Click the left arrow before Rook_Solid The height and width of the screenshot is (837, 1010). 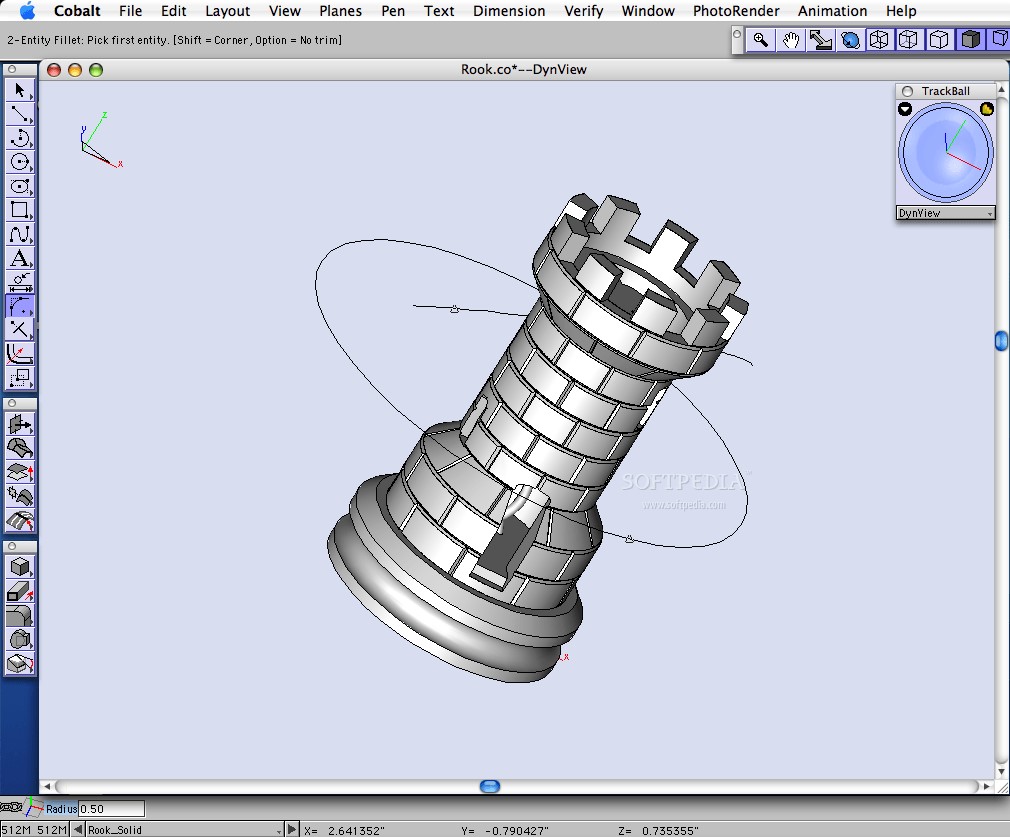(78, 829)
